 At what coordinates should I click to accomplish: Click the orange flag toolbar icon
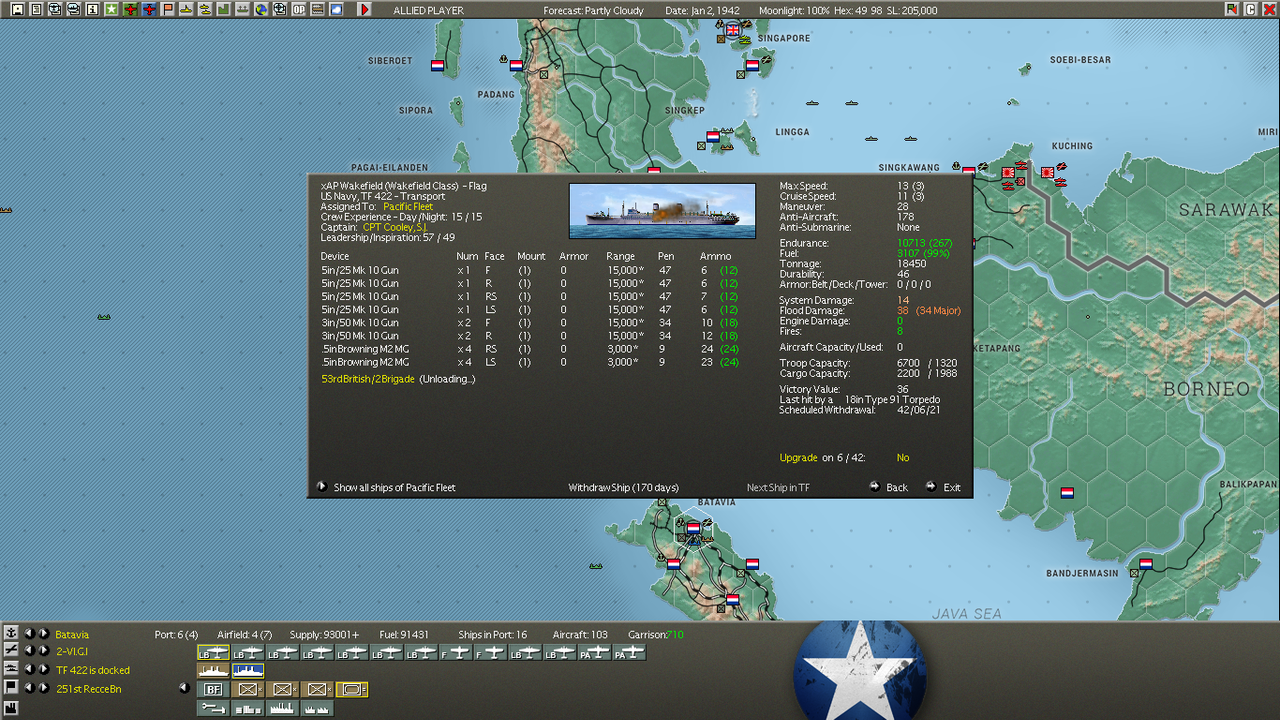[x=168, y=9]
